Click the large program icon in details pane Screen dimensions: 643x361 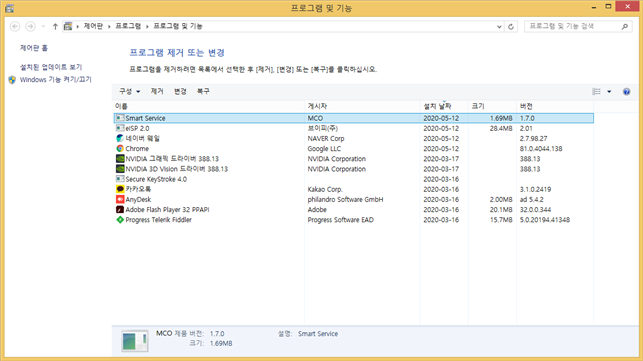click(135, 341)
